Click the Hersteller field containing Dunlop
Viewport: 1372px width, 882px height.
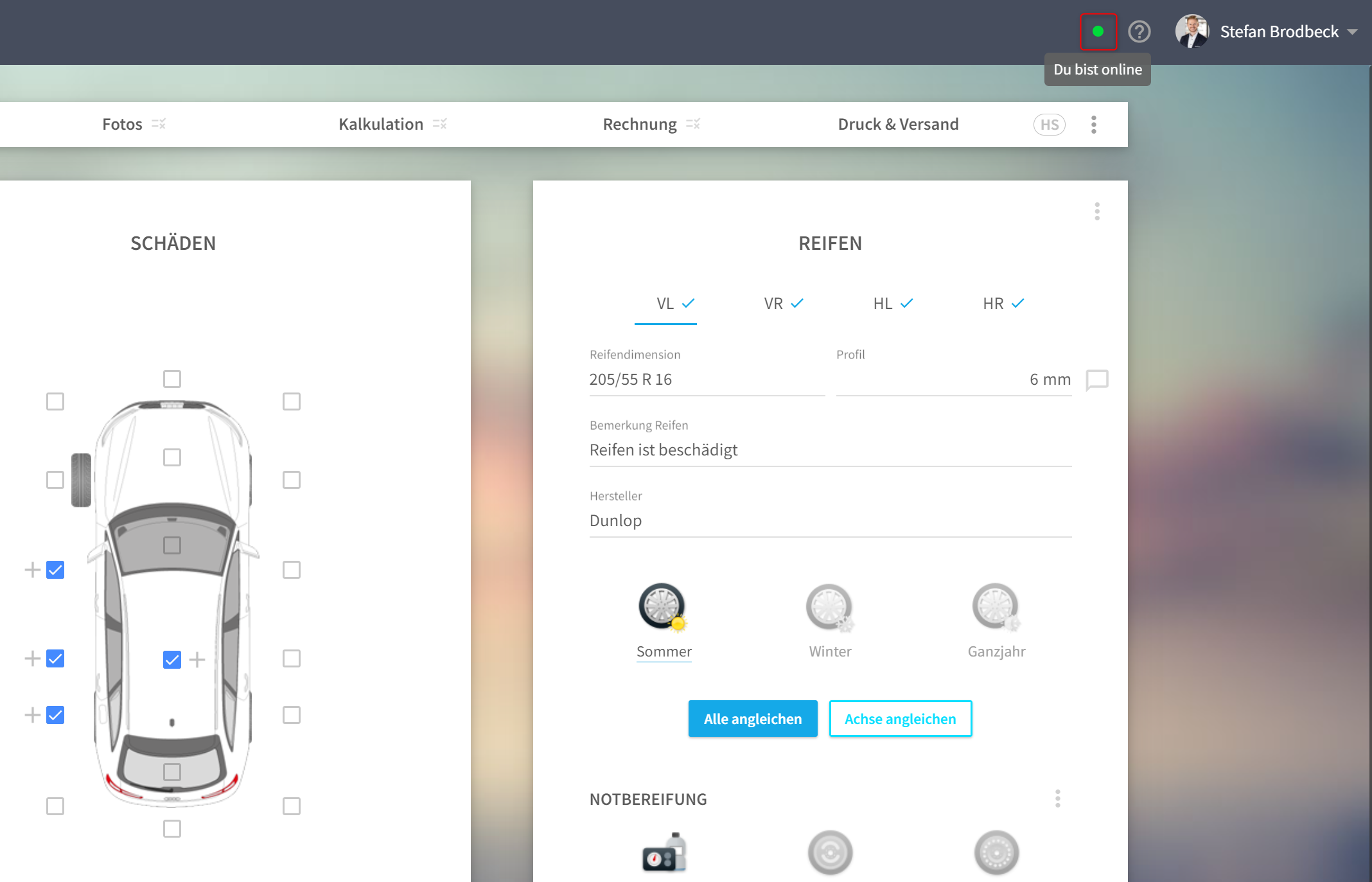click(831, 520)
